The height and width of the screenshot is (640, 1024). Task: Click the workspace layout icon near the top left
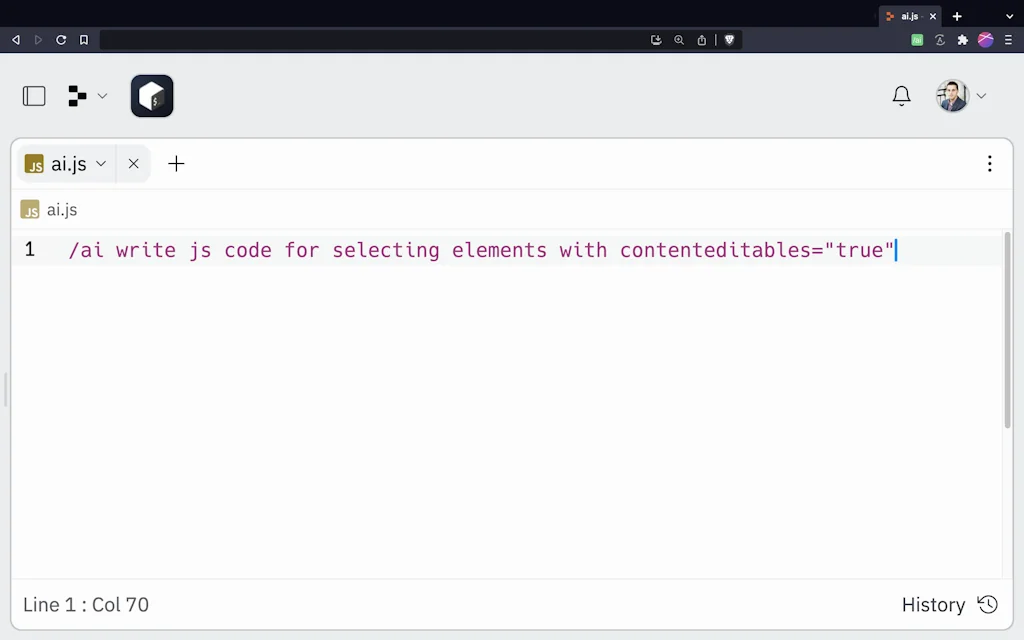[77, 95]
